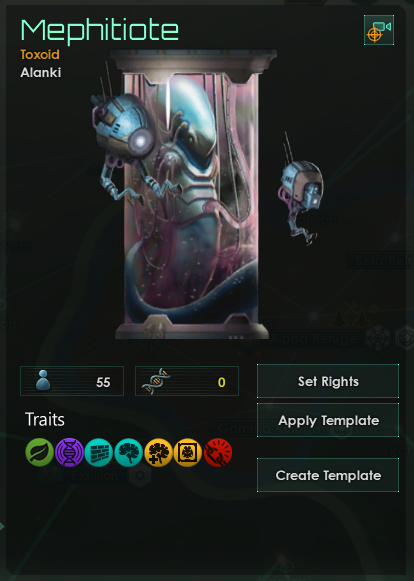This screenshot has width=414, height=581.
Task: Click the Traits section heading
Action: click(45, 420)
